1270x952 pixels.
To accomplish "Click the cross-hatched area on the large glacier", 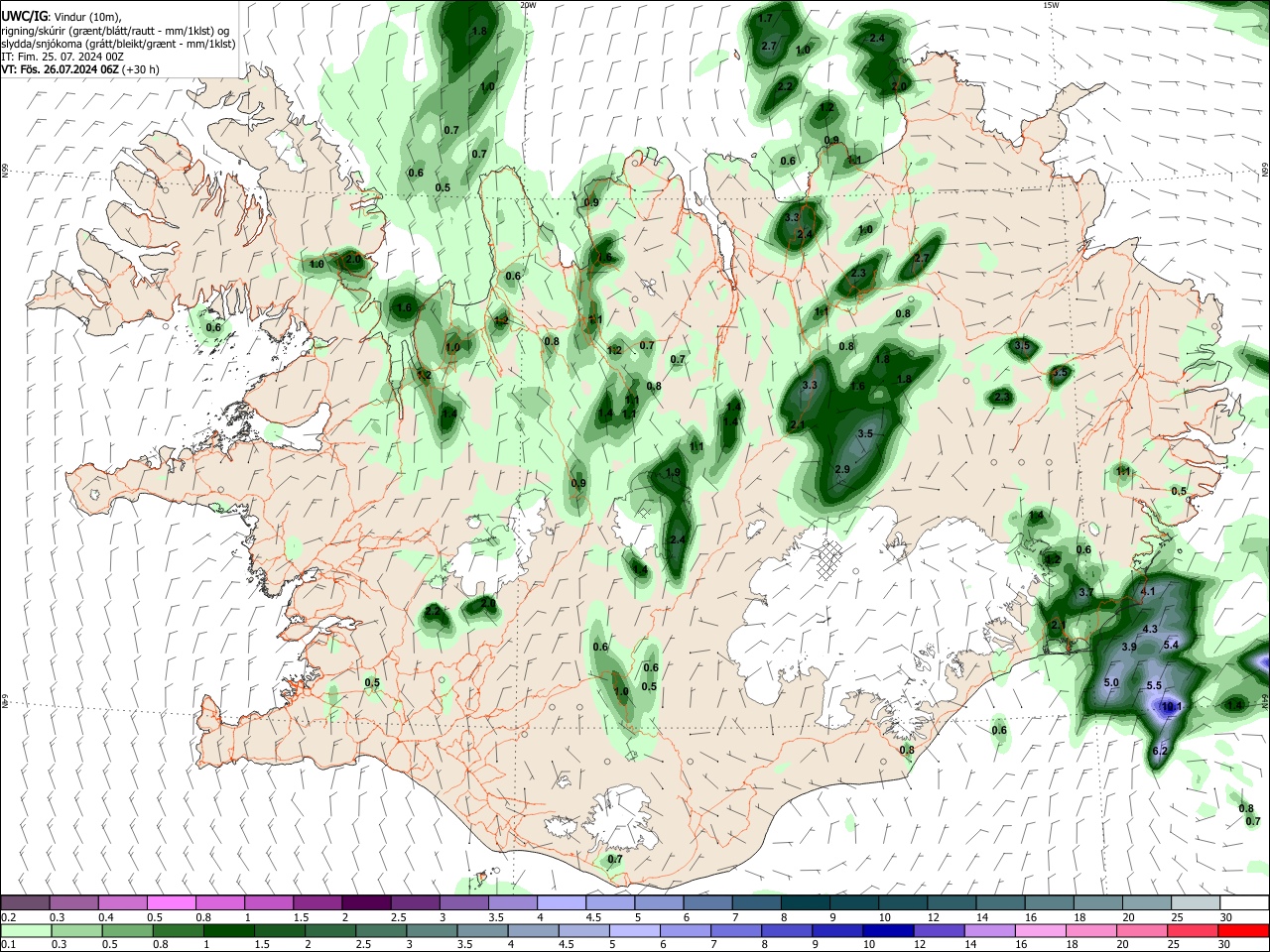I will coord(828,560).
